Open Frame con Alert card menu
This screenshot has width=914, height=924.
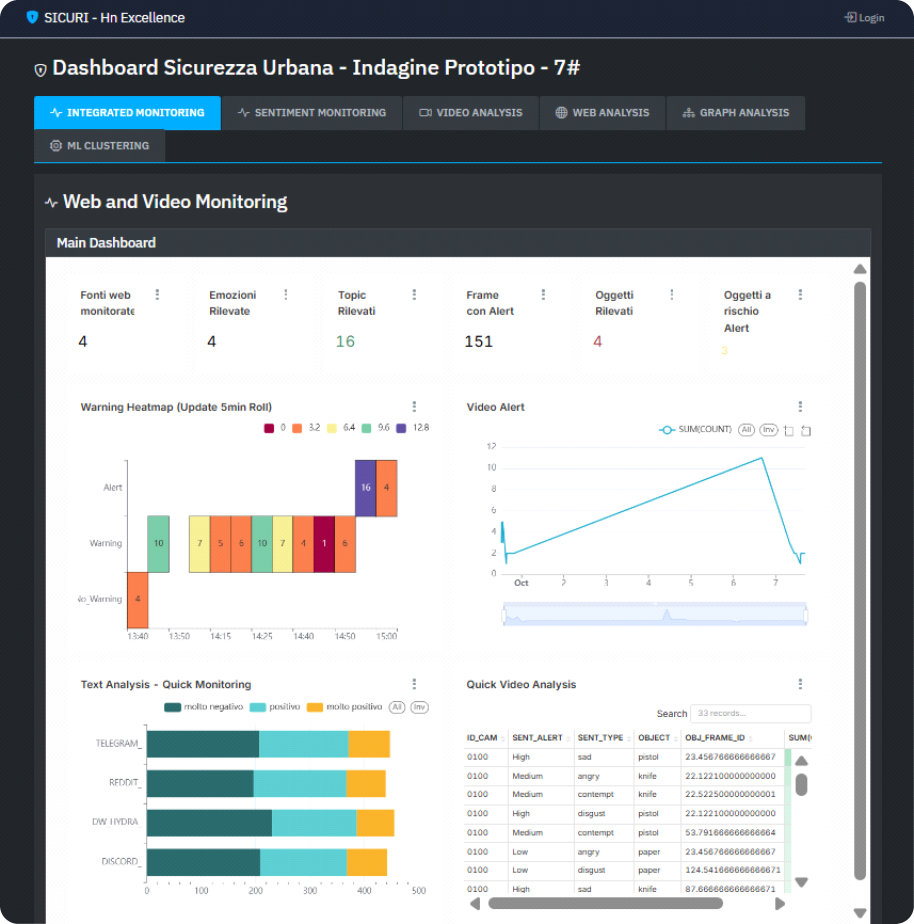543,295
